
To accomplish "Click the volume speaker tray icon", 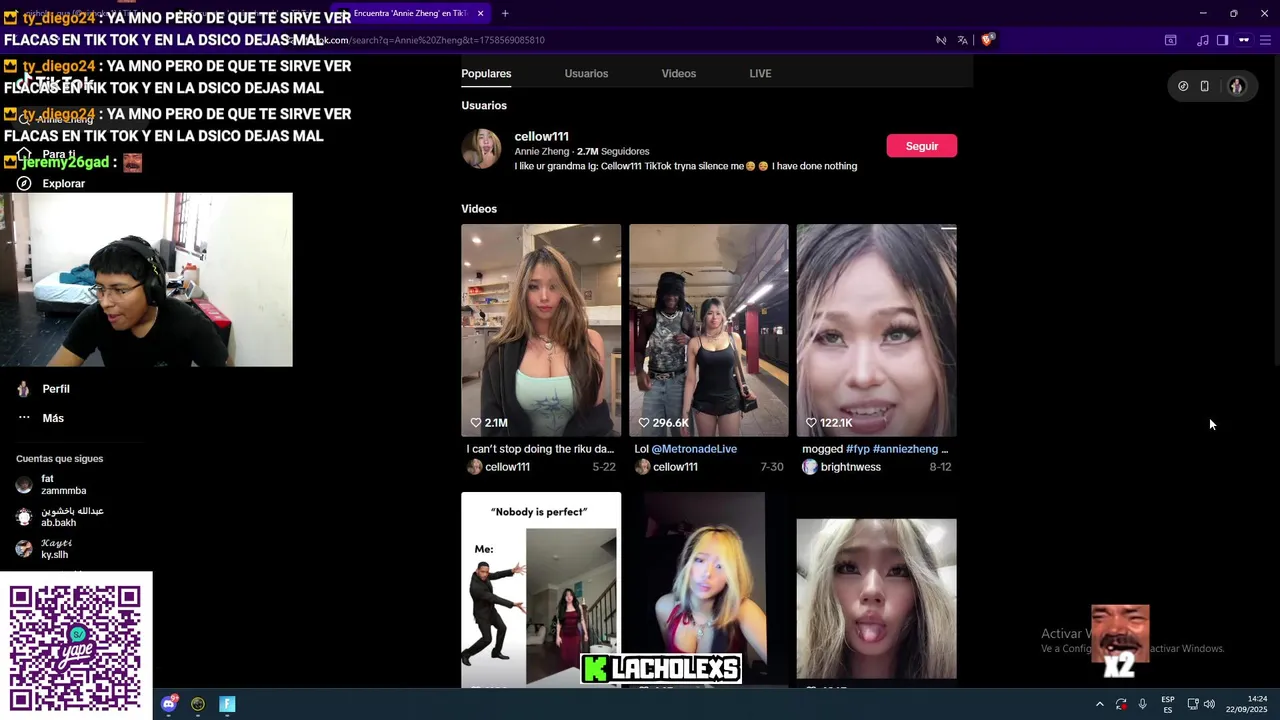I will (x=1209, y=704).
